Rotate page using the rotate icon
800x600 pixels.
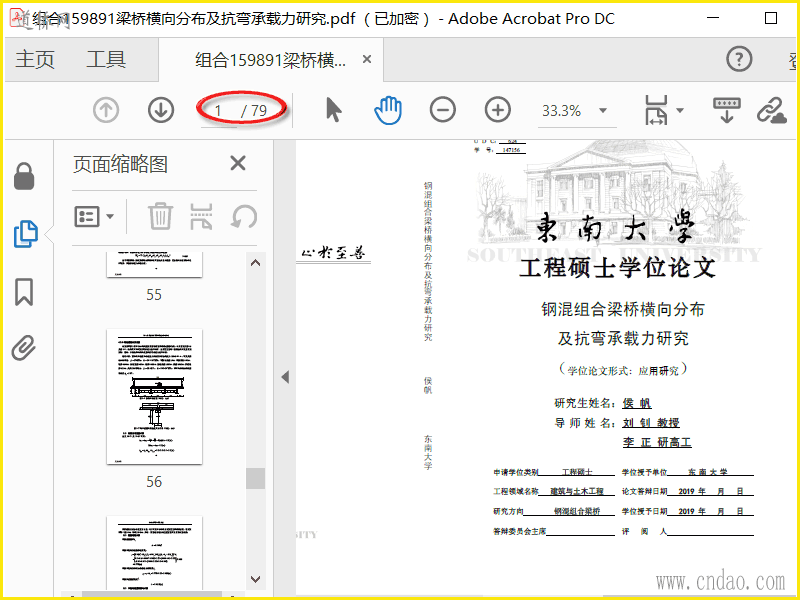(x=244, y=217)
